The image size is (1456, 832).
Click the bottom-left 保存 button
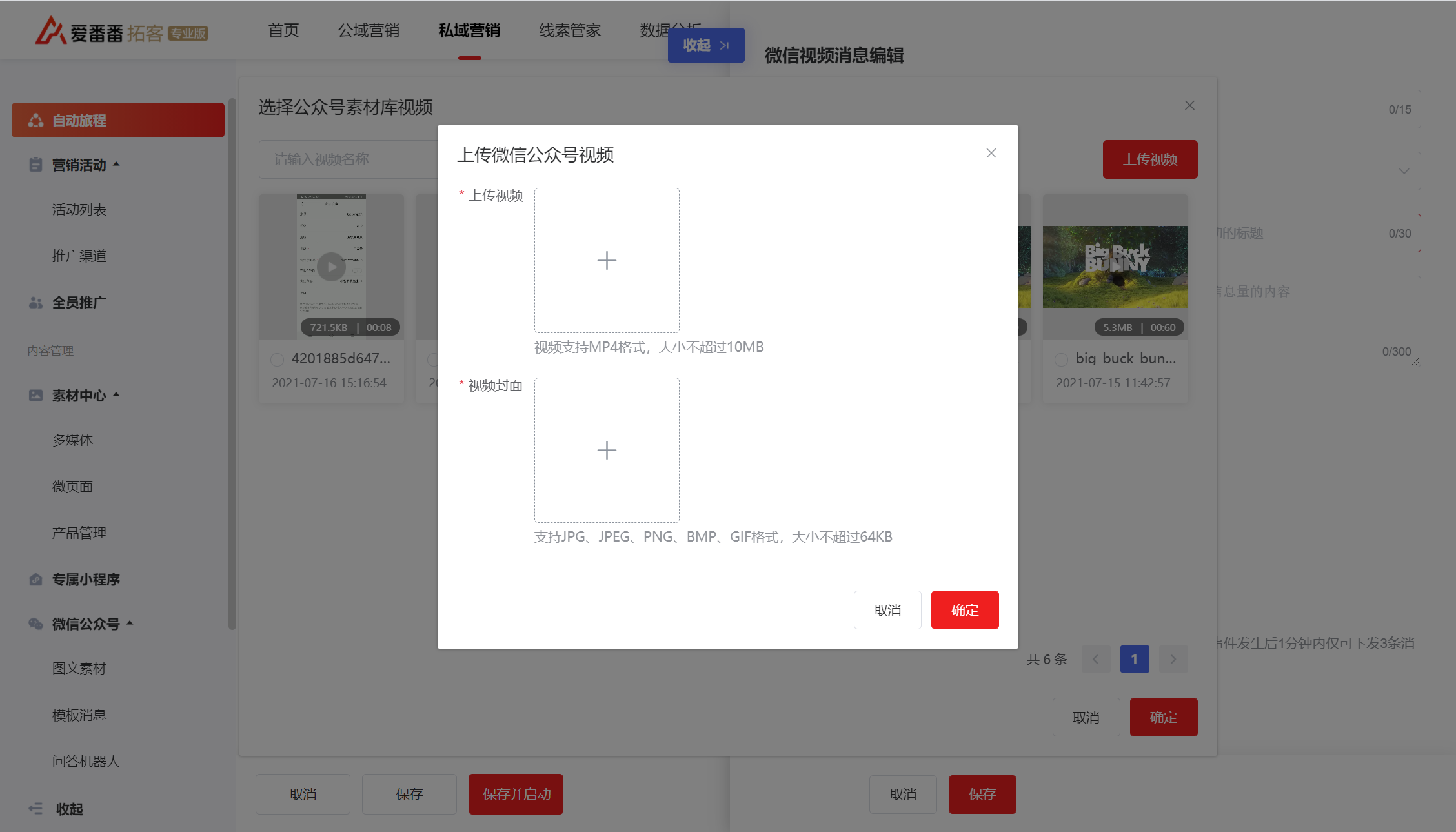click(409, 794)
